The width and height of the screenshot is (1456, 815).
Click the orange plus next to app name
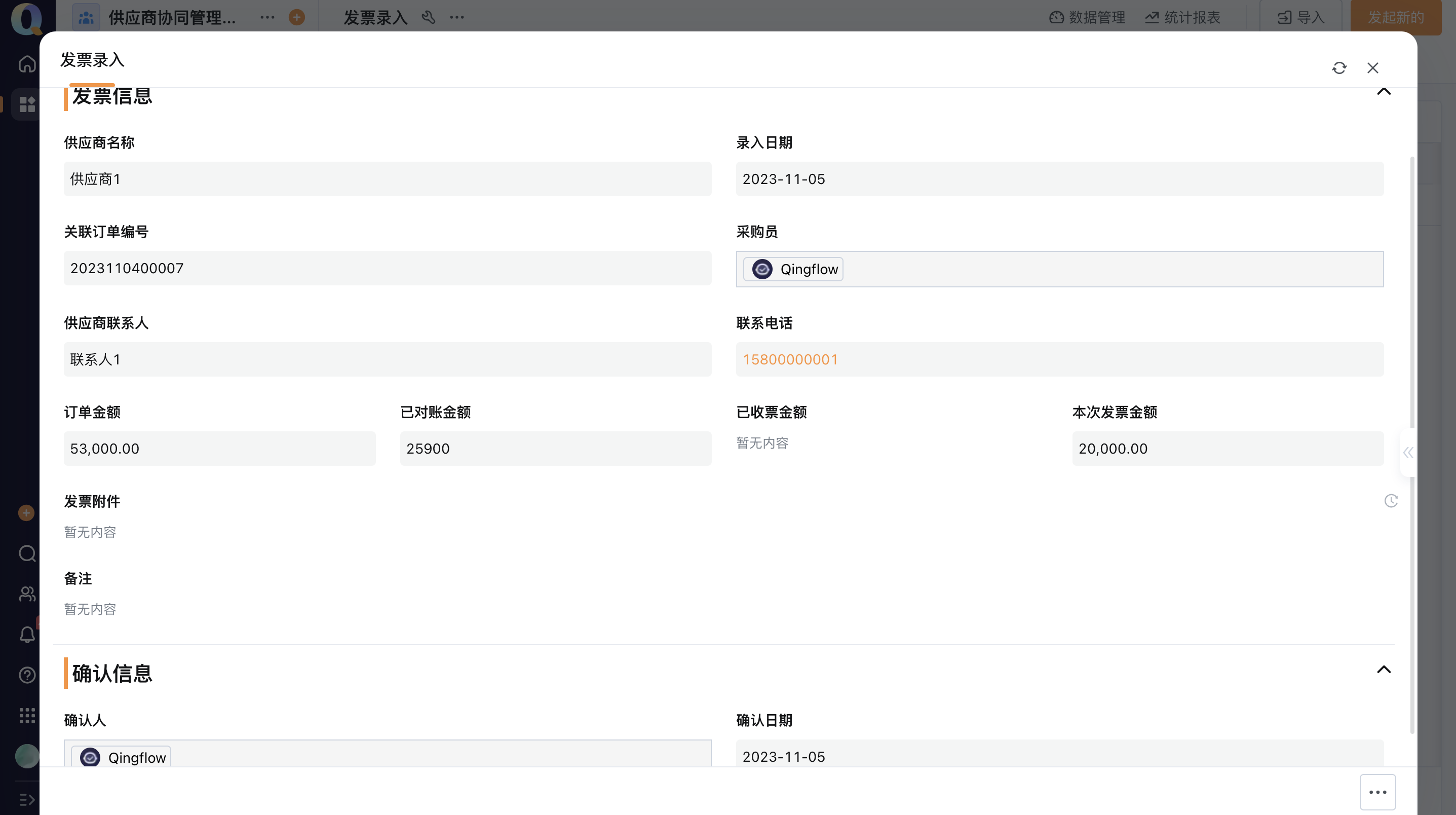[297, 18]
